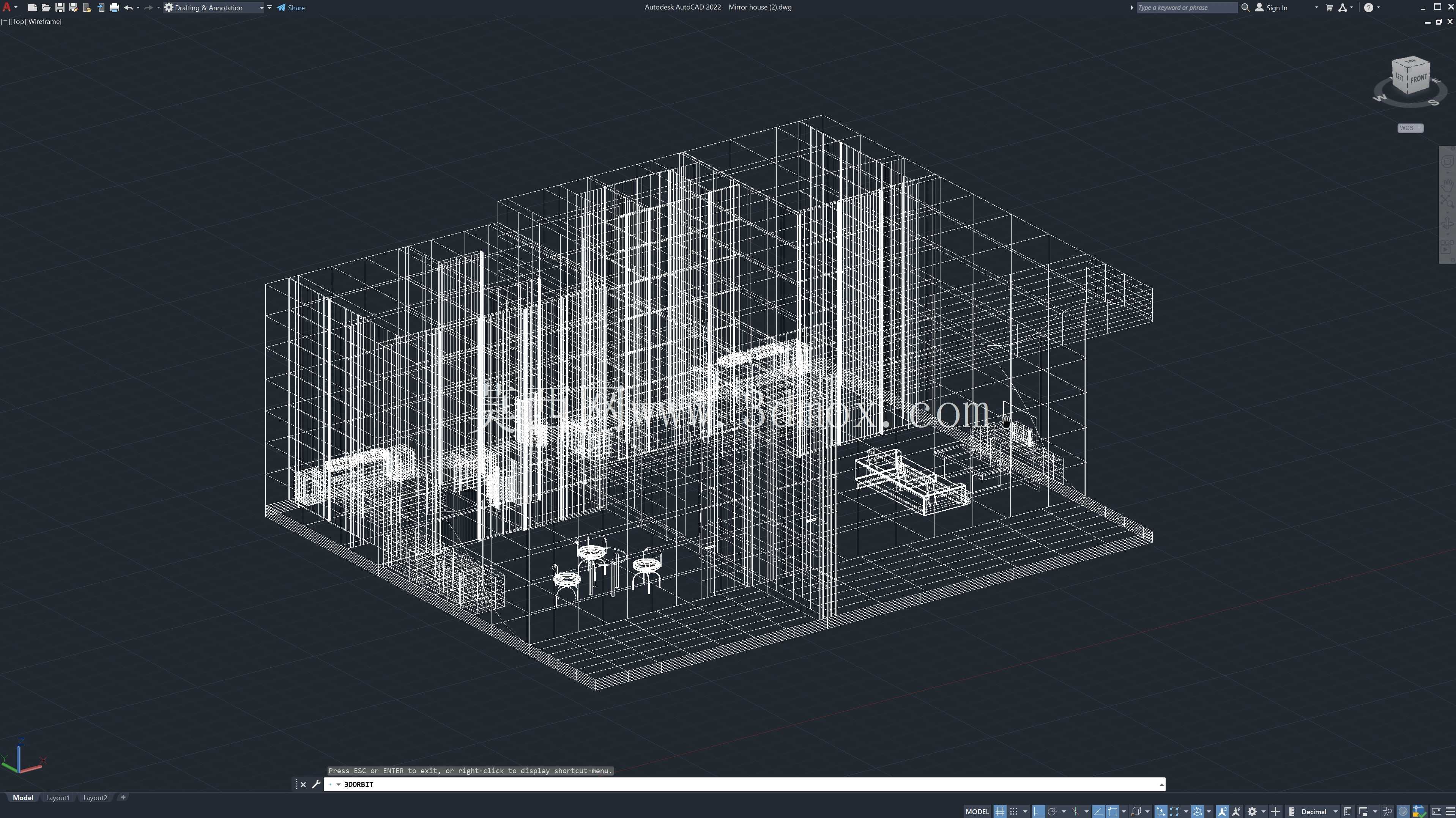The height and width of the screenshot is (818, 1456).
Task: Open from Web & Mobile icon
Action: tap(87, 7)
